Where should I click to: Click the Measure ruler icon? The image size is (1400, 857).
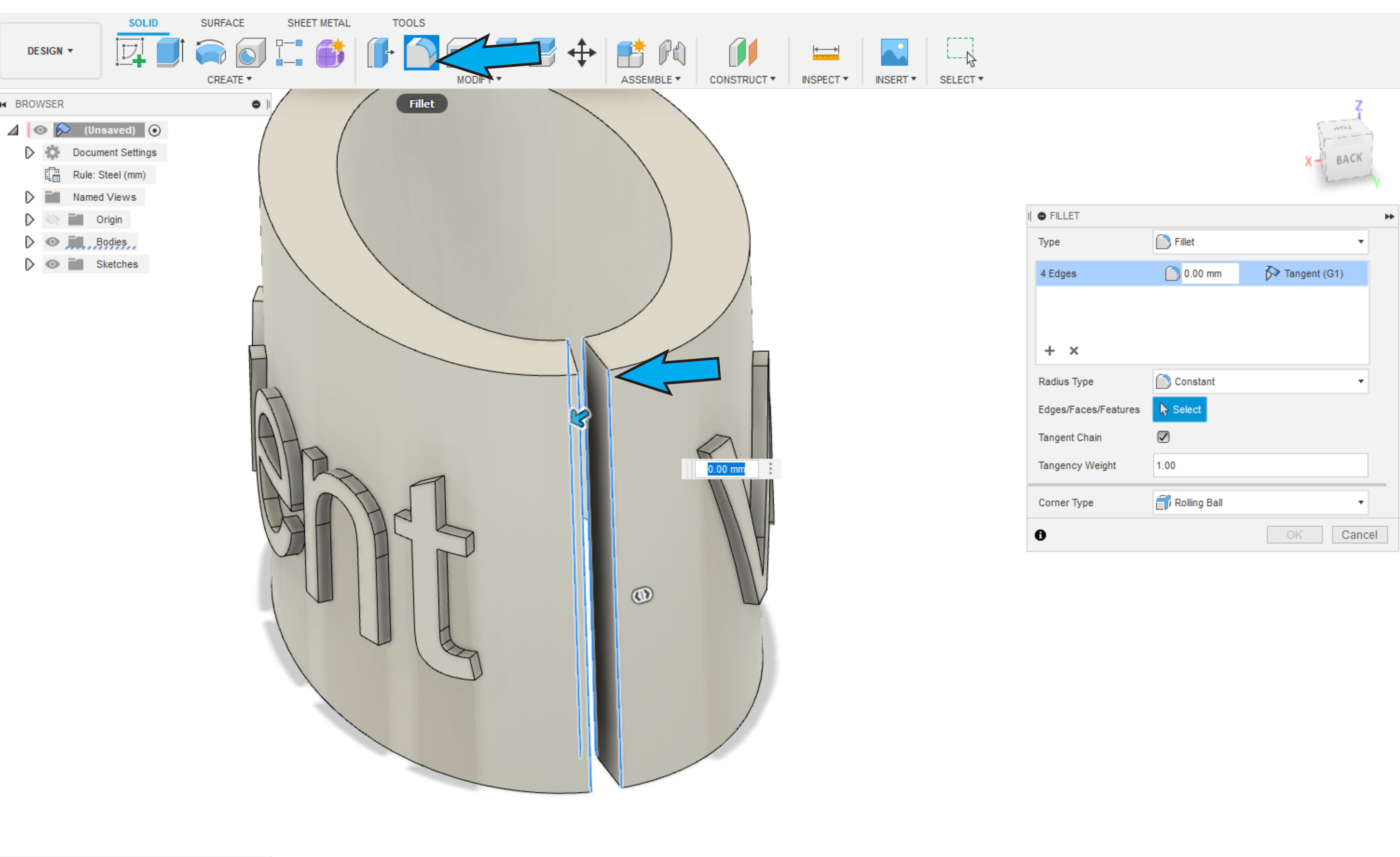825,53
